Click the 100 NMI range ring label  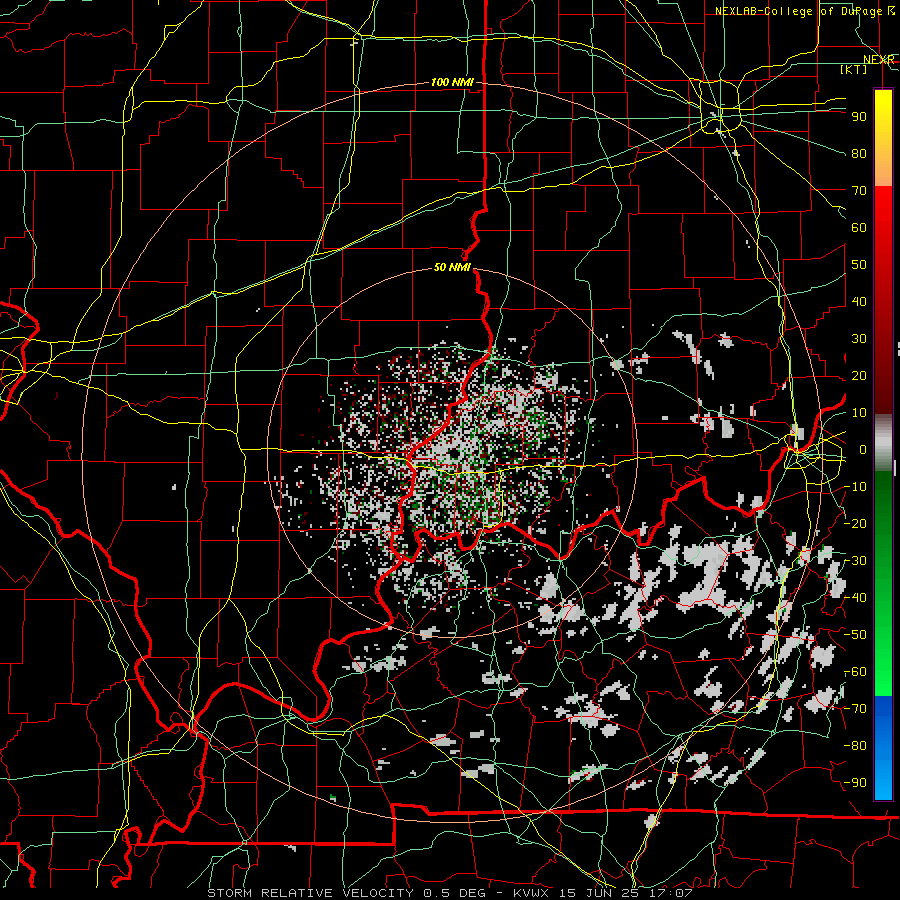click(452, 83)
